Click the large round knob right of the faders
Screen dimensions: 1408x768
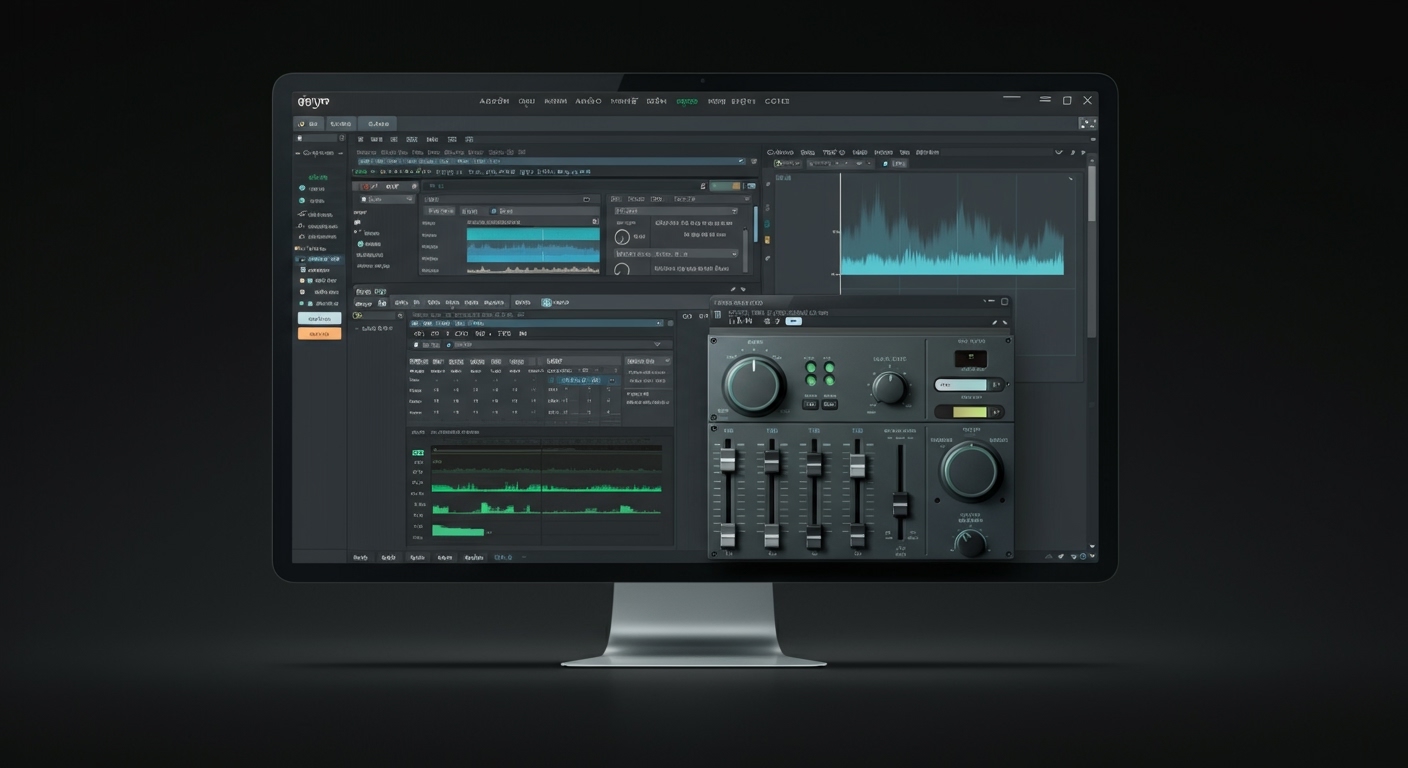click(970, 471)
